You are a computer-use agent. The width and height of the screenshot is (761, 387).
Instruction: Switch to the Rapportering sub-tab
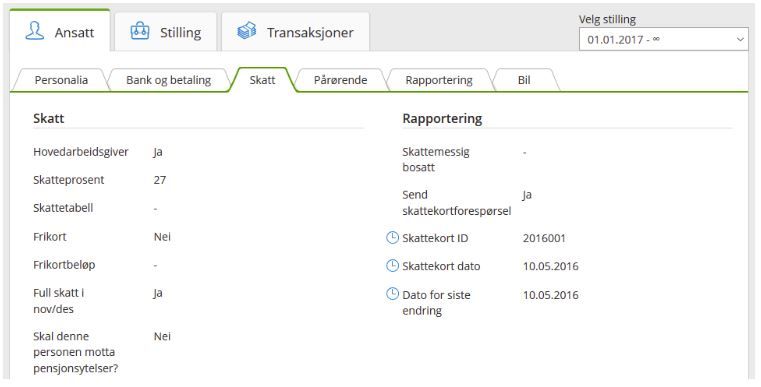439,80
